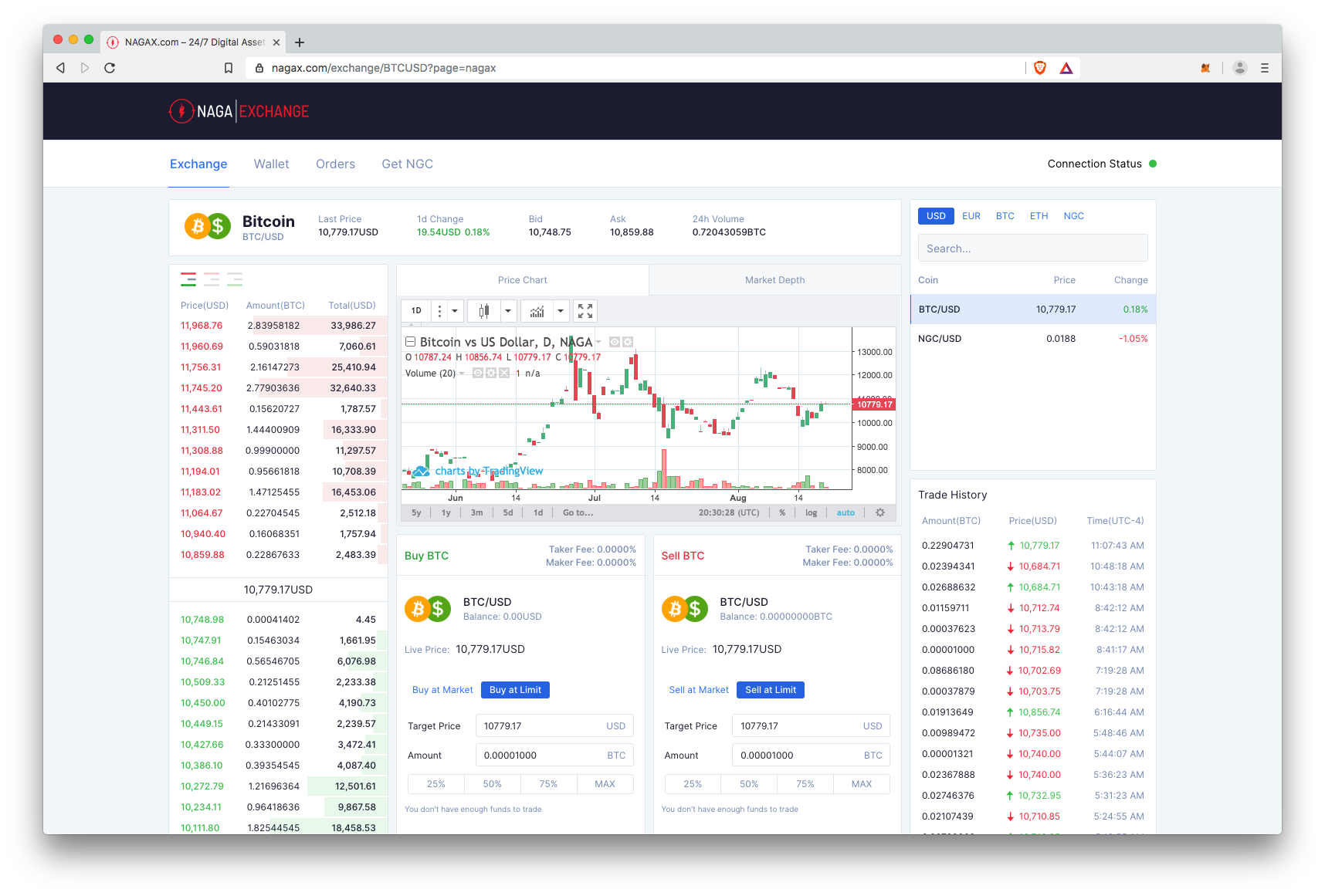Show sell-only order book view icon
Screen dimensions: 1325x896
[212, 279]
